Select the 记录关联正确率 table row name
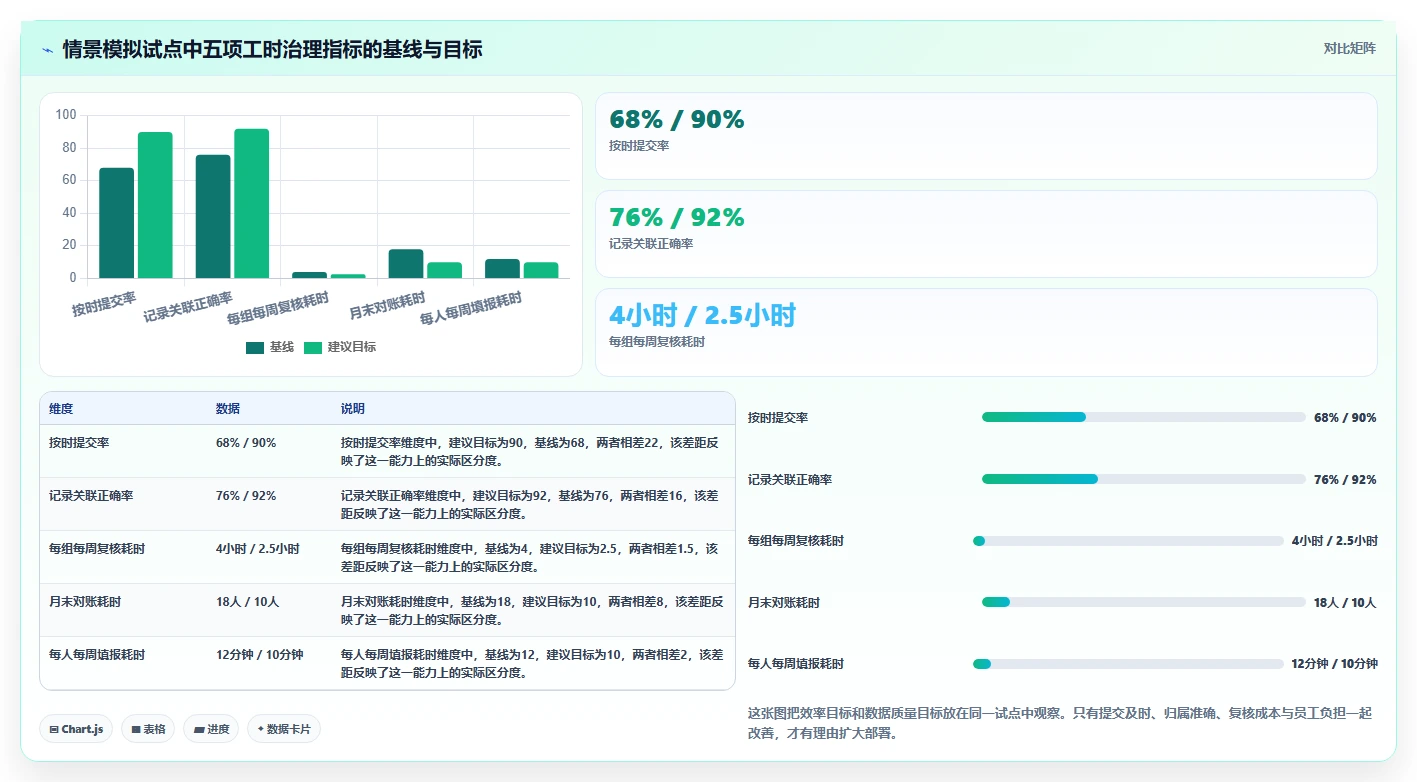1417x782 pixels. (91, 495)
